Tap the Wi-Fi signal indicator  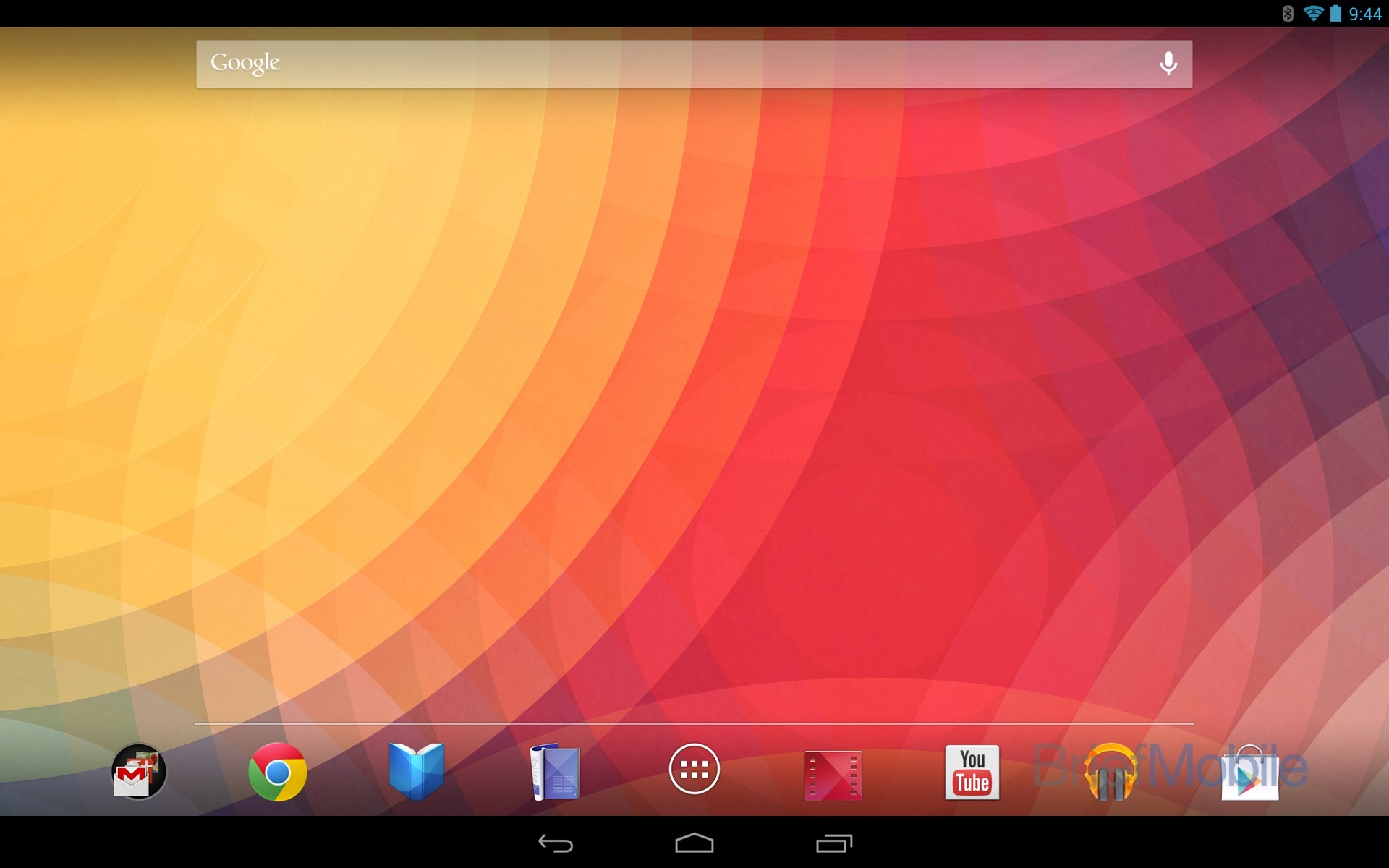click(1314, 12)
